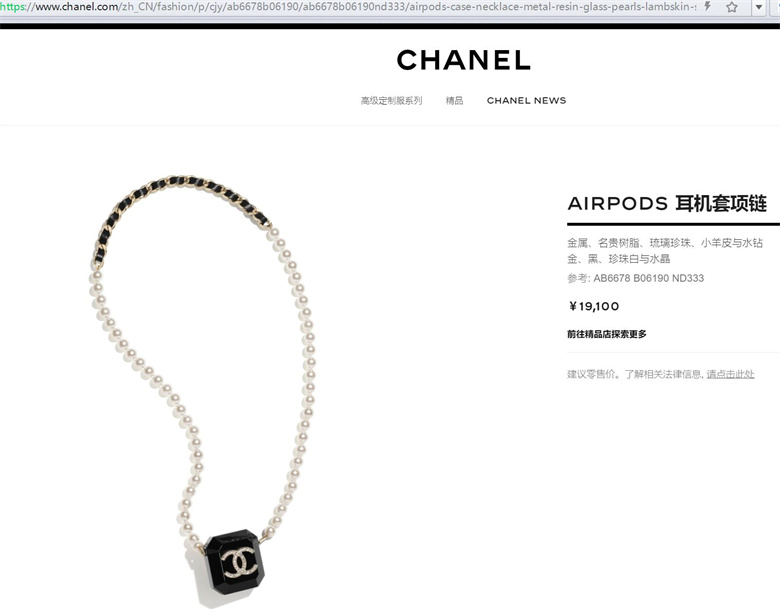Click the reference code AB6678 B06190 ND333
780x612 pixels.
click(649, 278)
